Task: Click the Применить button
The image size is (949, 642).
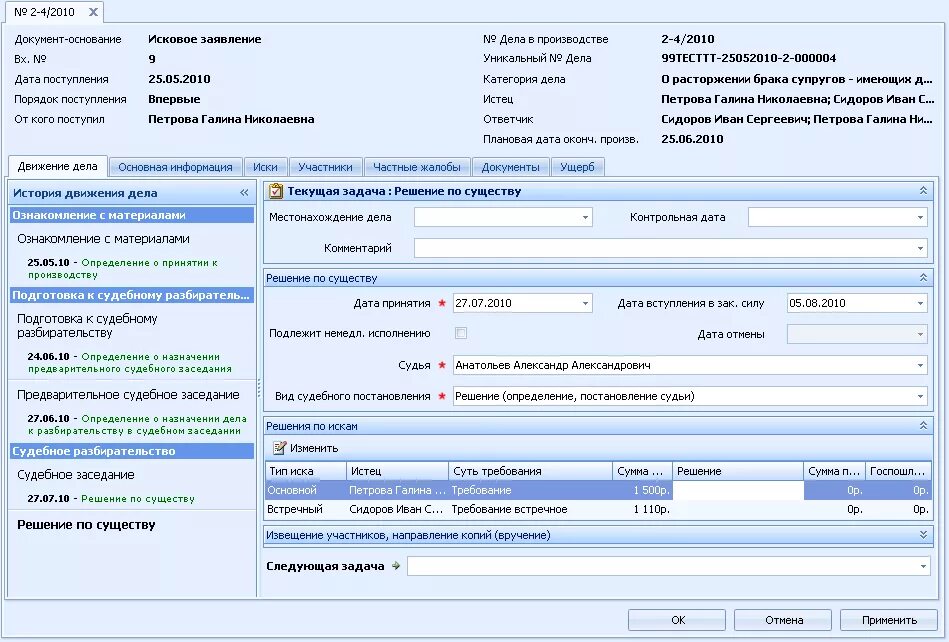Action: (889, 620)
